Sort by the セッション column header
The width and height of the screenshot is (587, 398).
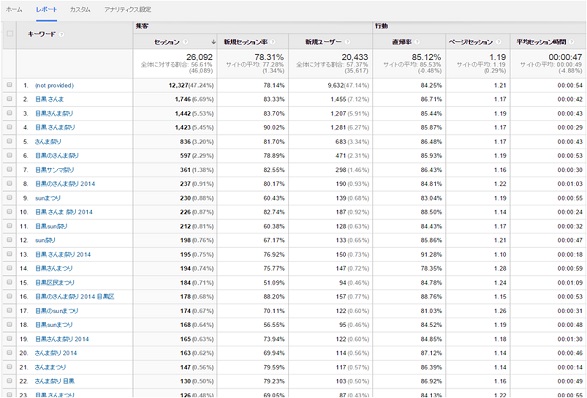point(167,42)
